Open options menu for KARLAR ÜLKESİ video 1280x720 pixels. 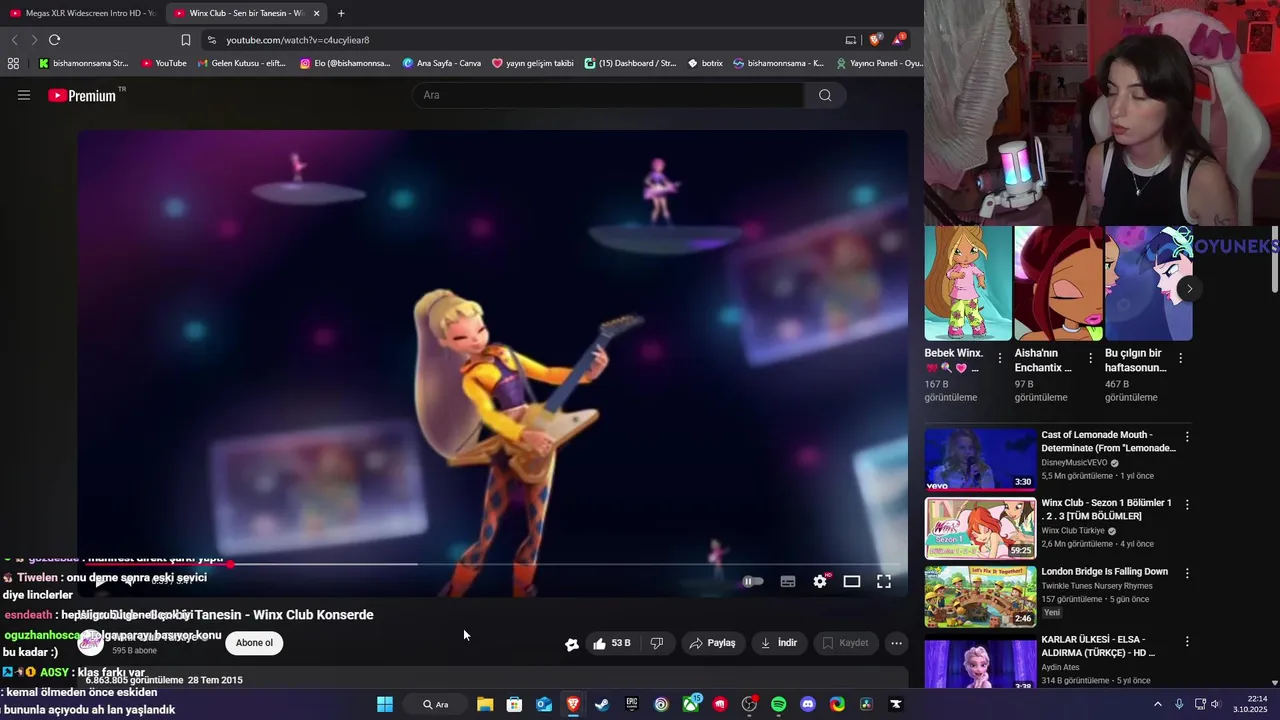coord(1187,642)
